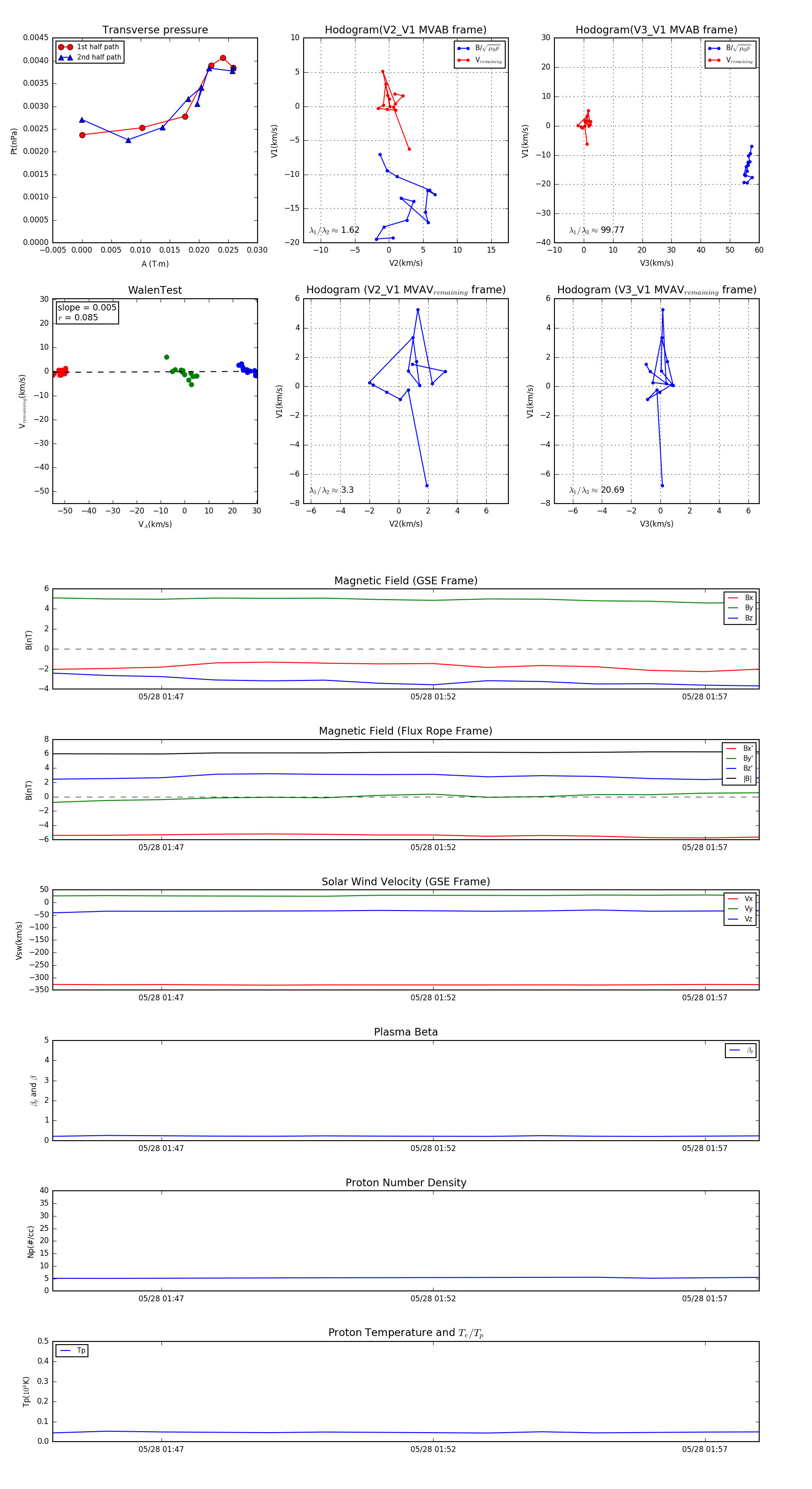Select the By' legend entry
The height and width of the screenshot is (1489, 812).
point(739,759)
